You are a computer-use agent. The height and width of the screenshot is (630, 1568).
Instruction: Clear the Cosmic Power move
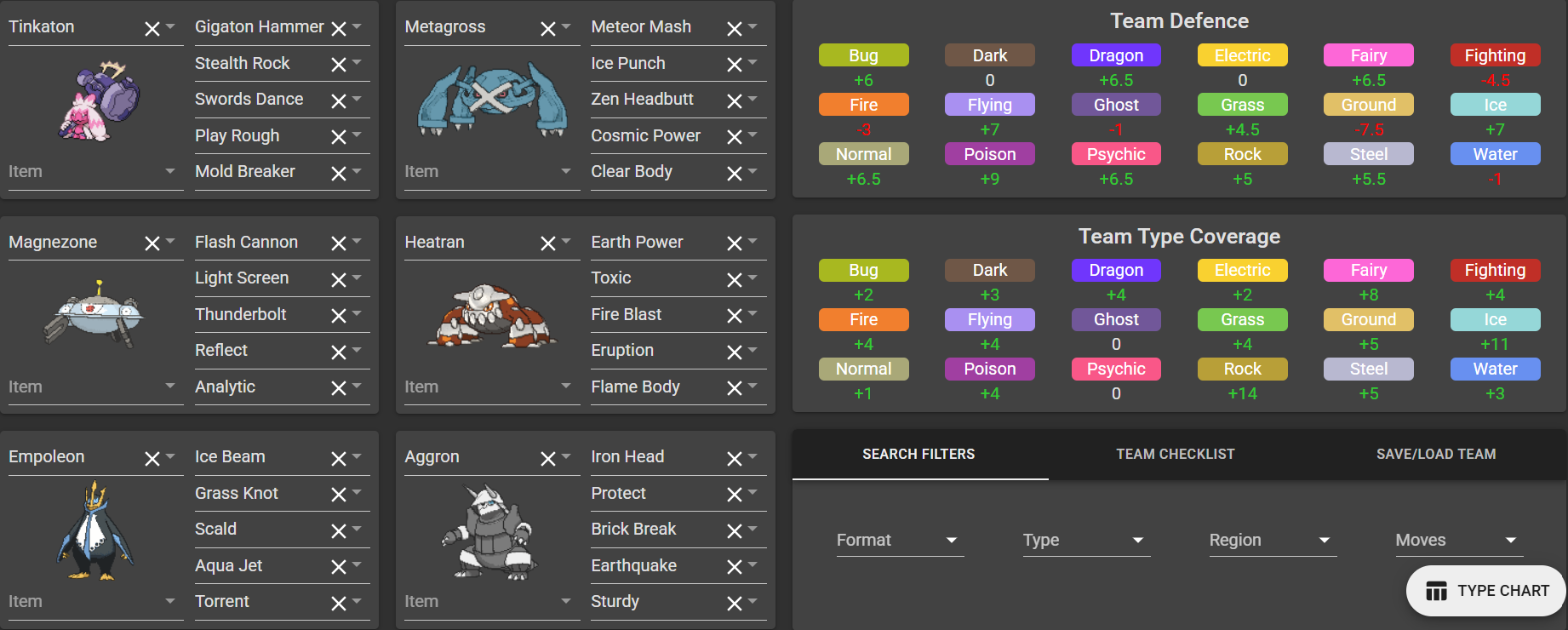pyautogui.click(x=735, y=137)
